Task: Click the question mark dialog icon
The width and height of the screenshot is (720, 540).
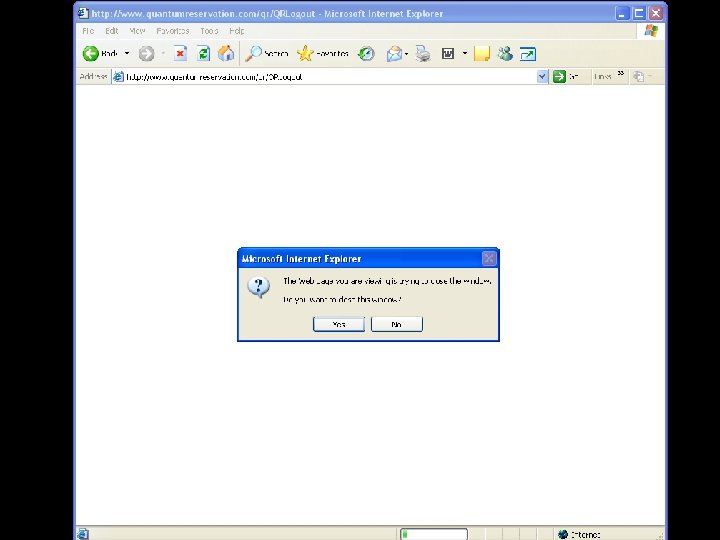Action: tap(259, 287)
